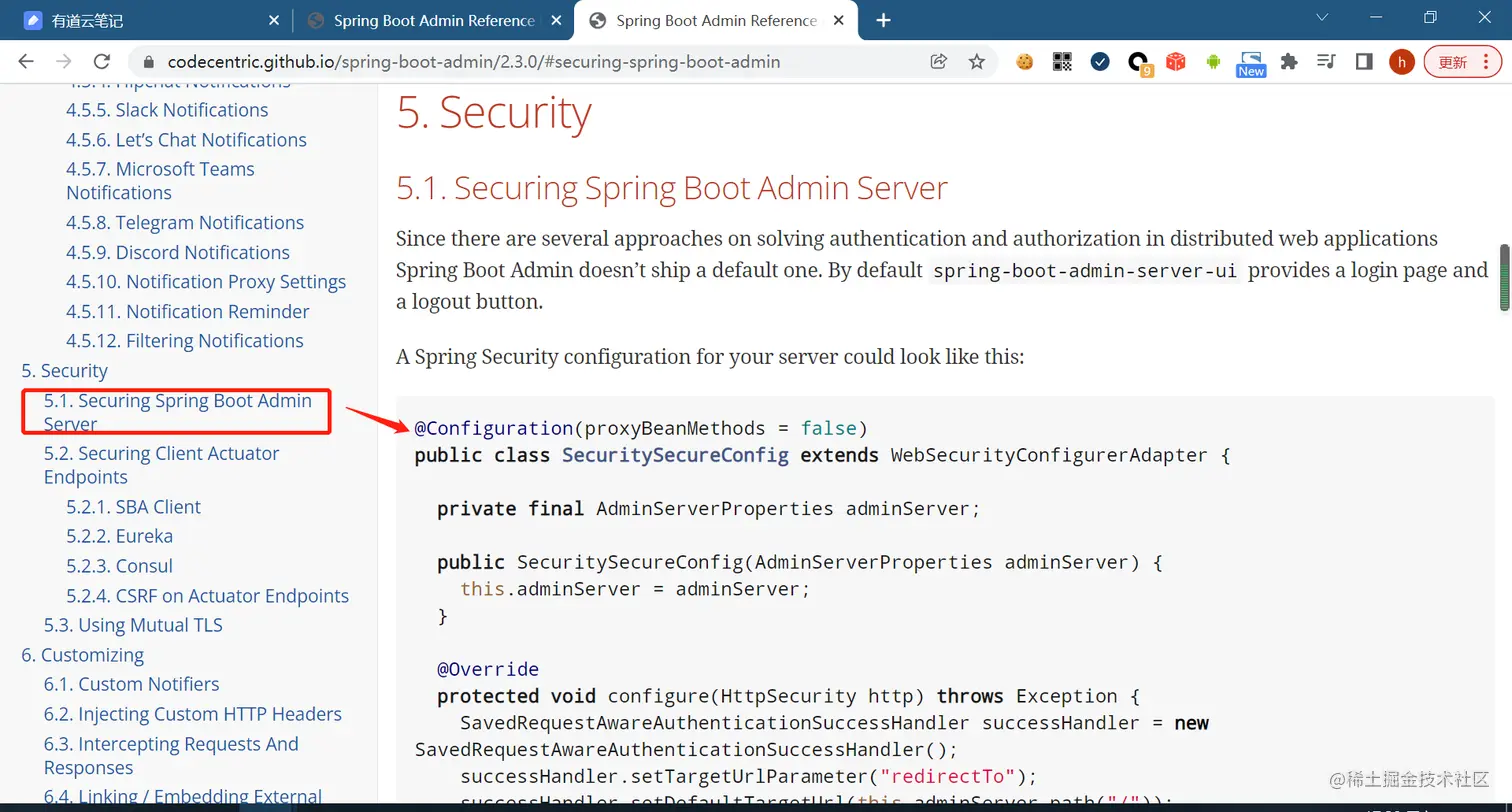The height and width of the screenshot is (812, 1512).
Task: Click the site lock icon in address bar
Action: 149,62
